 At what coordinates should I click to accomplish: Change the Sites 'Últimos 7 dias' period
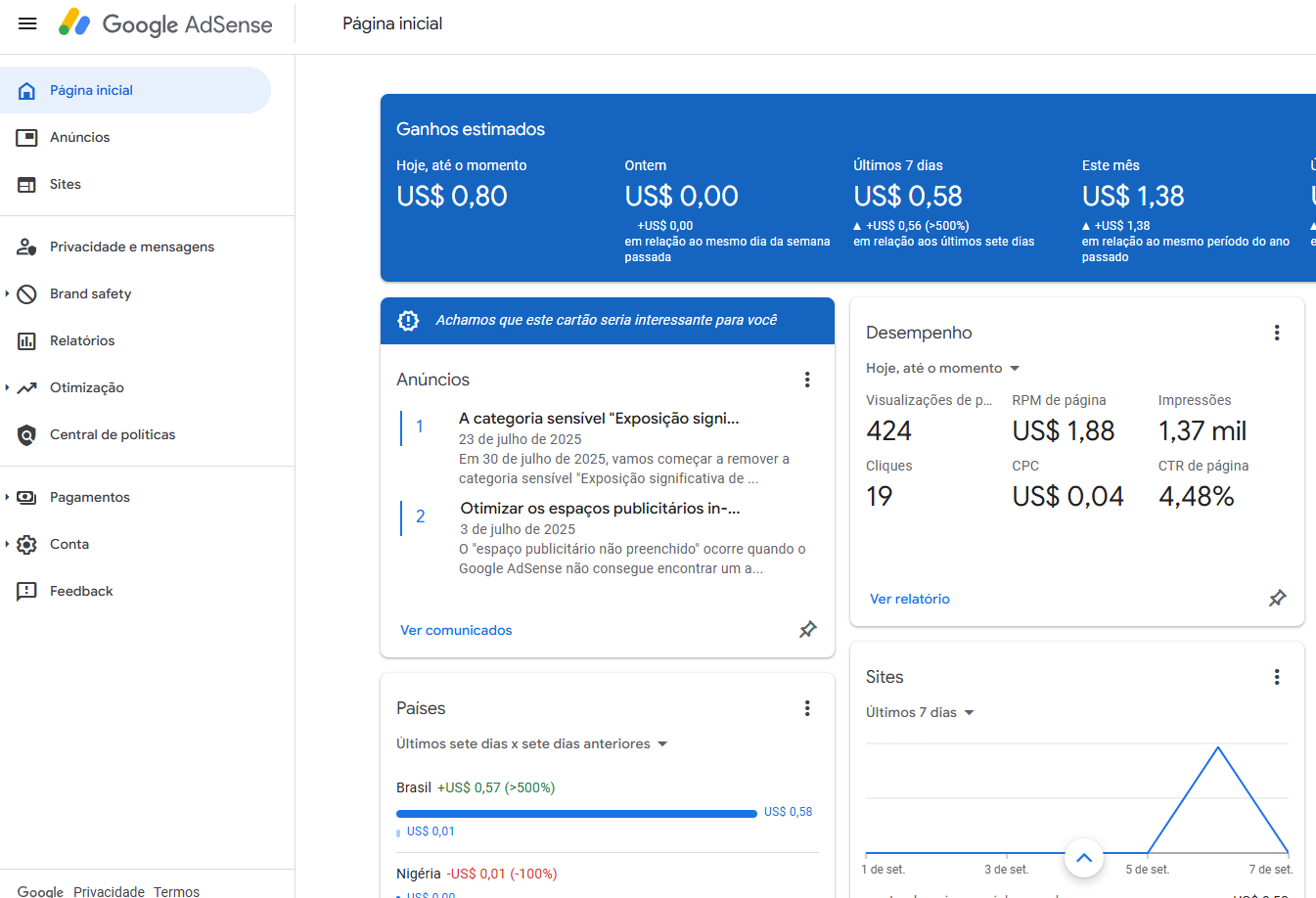click(x=920, y=712)
